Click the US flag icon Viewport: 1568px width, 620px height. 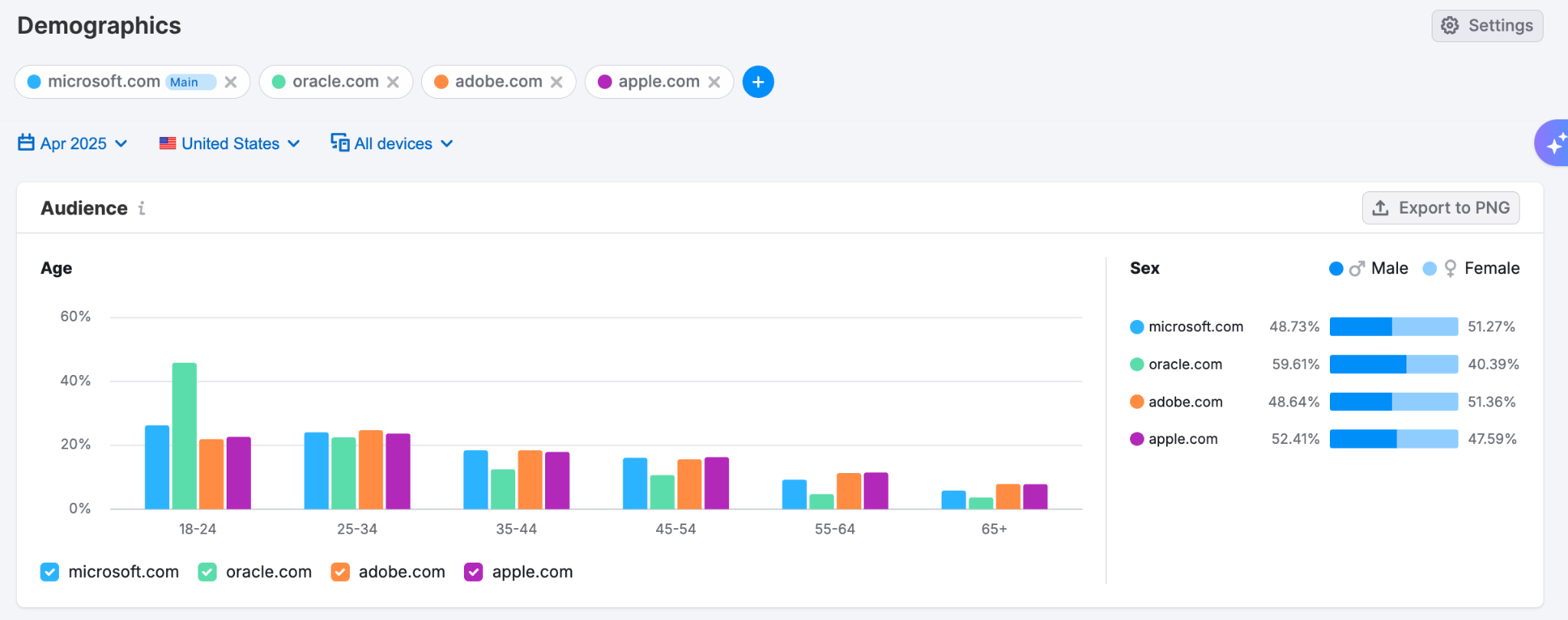168,143
